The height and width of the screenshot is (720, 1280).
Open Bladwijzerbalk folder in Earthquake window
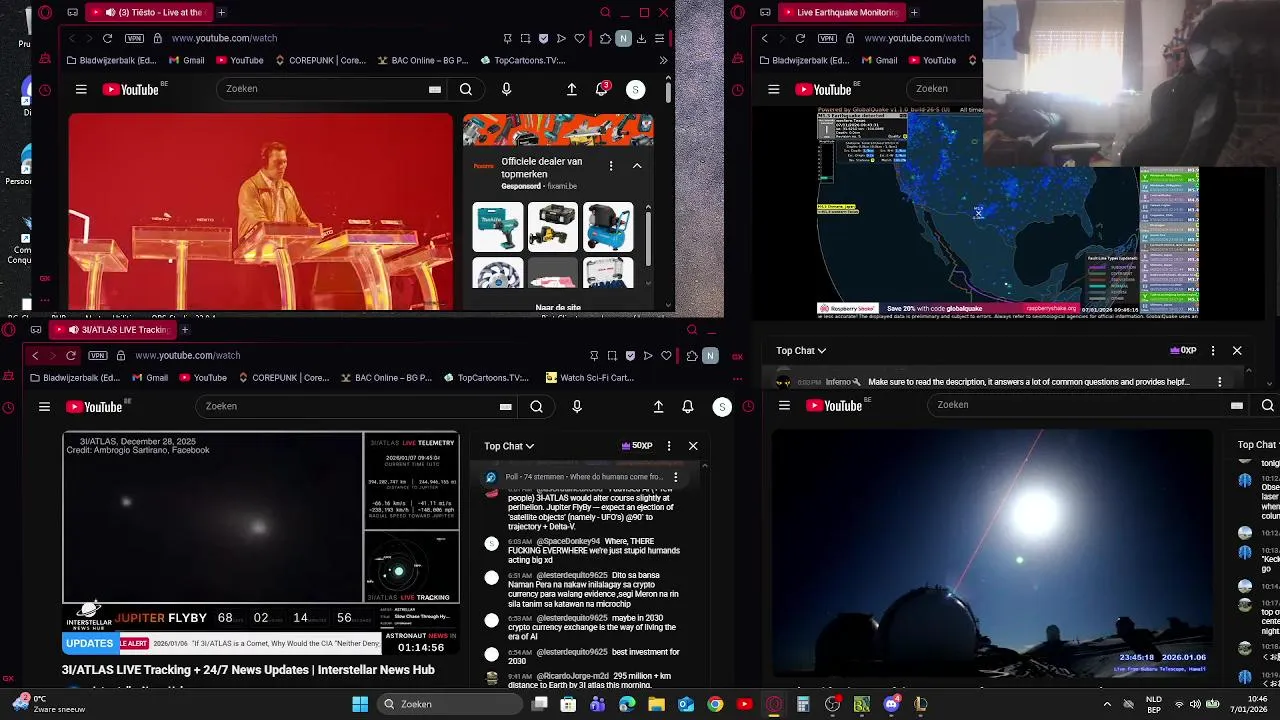pyautogui.click(x=804, y=60)
